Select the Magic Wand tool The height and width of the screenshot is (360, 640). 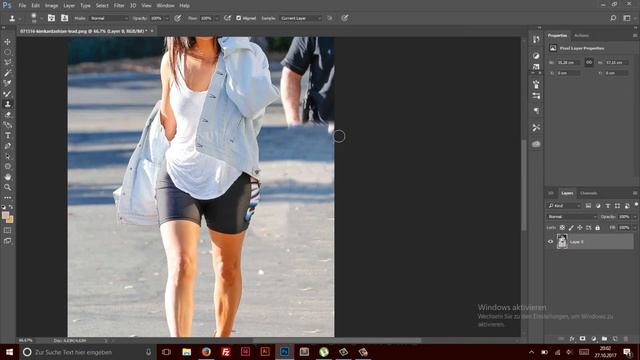pyautogui.click(x=7, y=73)
